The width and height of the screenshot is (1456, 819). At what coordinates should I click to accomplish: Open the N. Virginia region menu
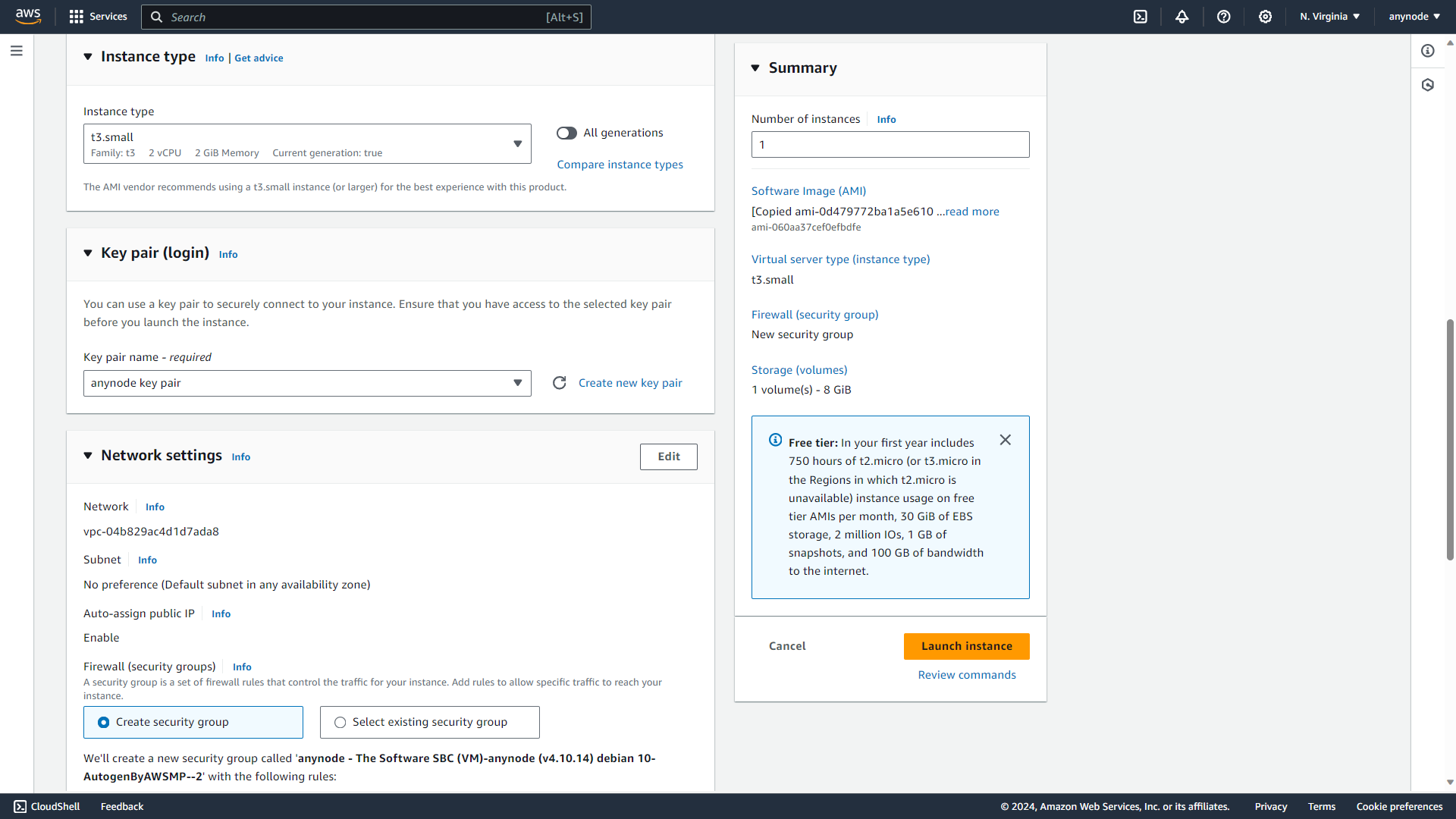[1329, 16]
